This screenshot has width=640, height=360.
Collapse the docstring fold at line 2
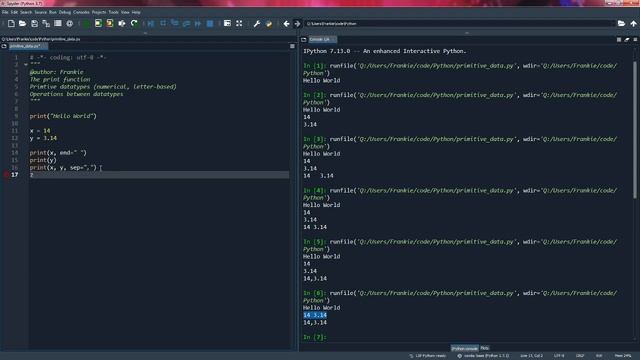tap(25, 64)
